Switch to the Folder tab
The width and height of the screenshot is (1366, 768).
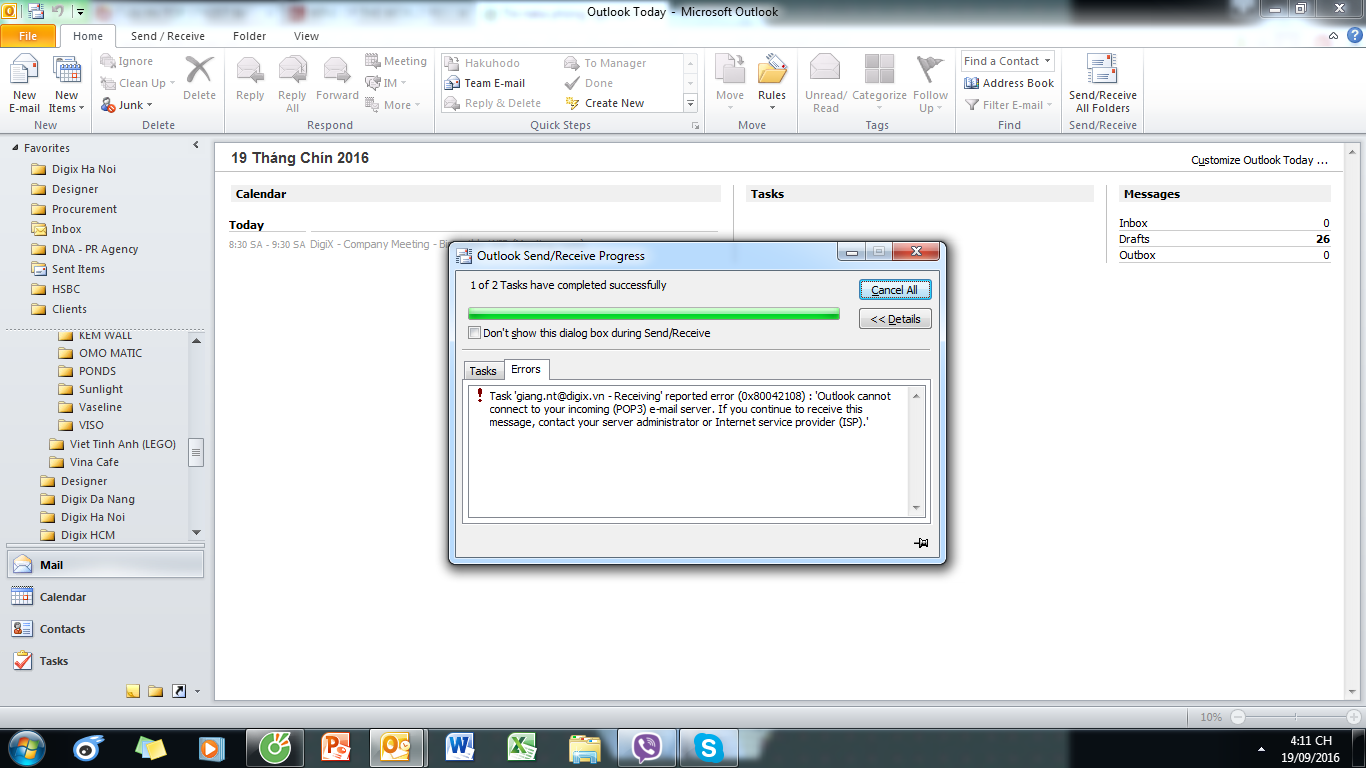[250, 36]
